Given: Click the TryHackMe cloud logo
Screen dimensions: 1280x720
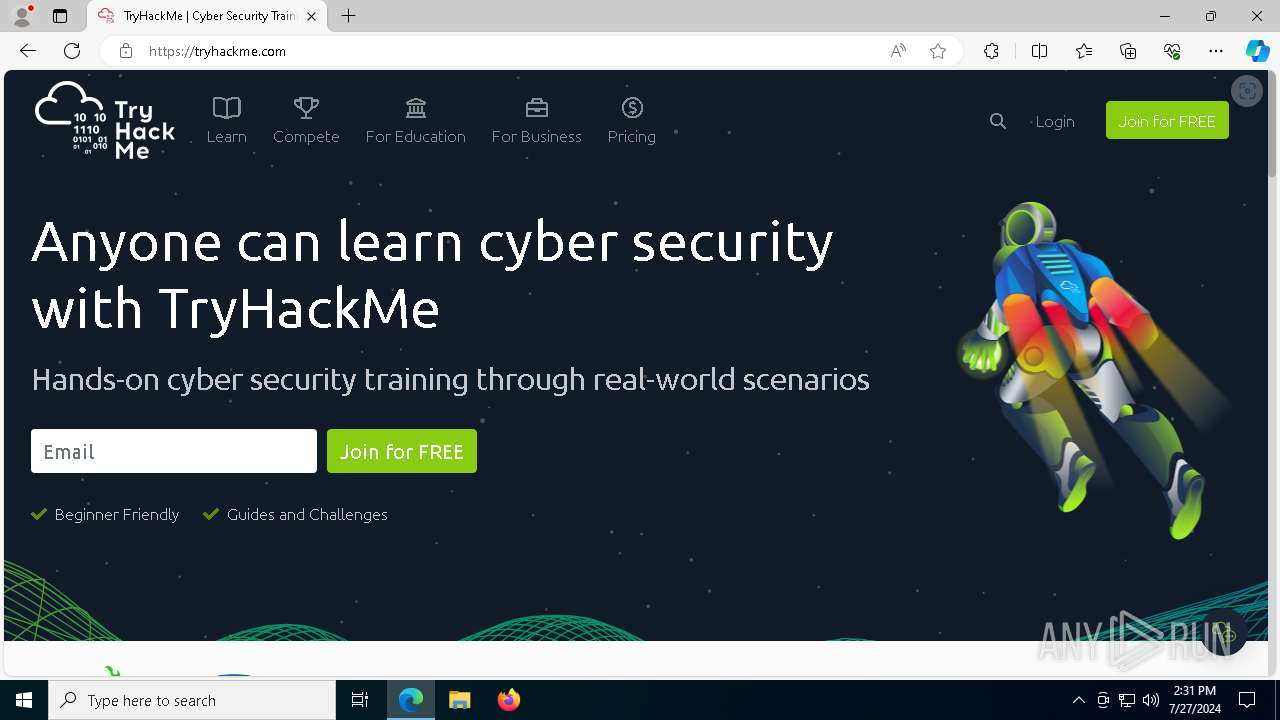Looking at the screenshot, I should pos(105,120).
